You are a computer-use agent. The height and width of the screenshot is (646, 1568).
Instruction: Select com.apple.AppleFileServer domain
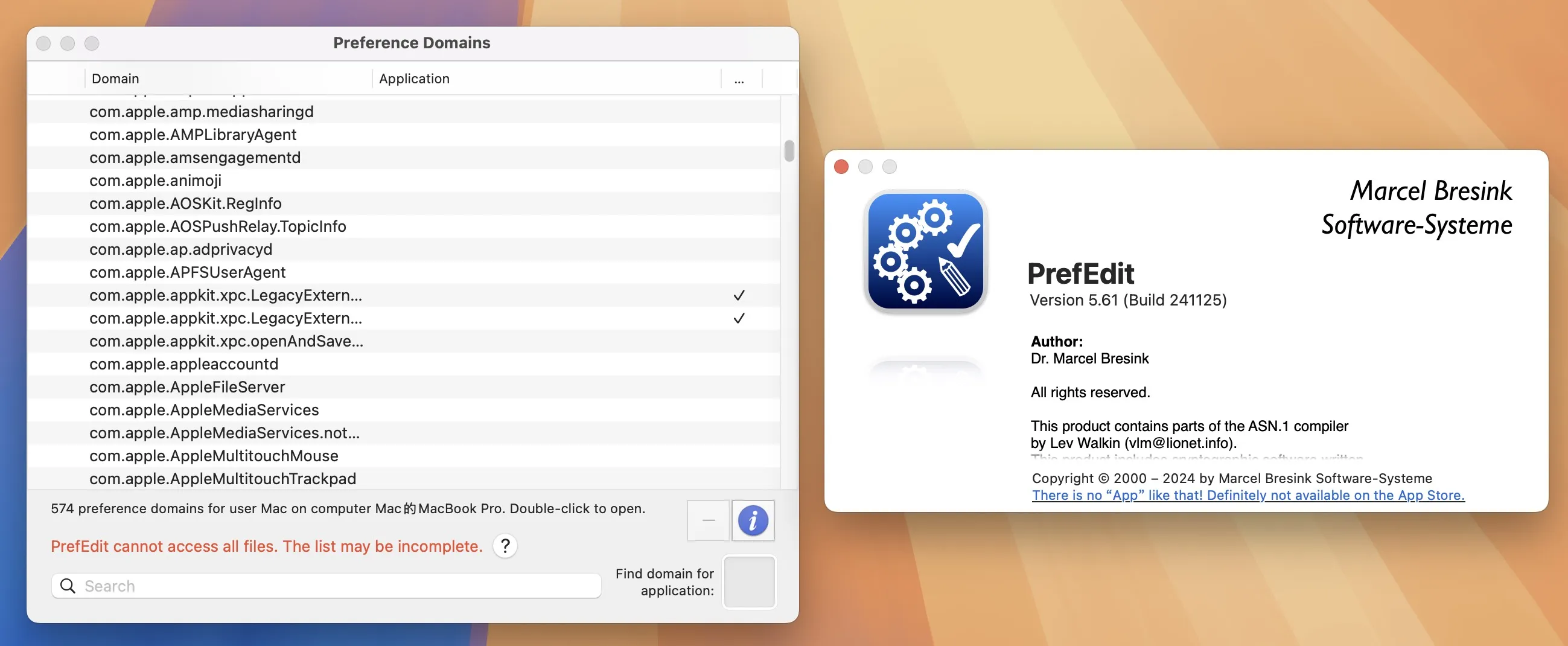pos(404,386)
